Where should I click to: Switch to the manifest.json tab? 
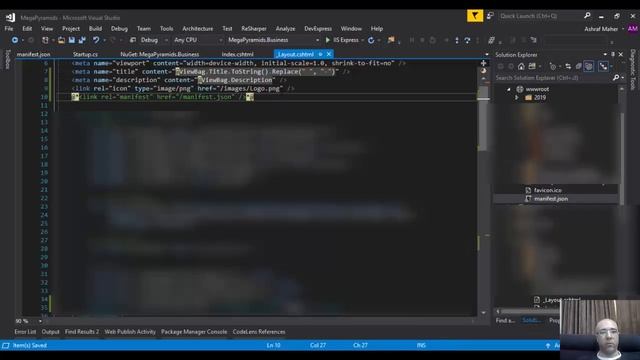point(33,54)
